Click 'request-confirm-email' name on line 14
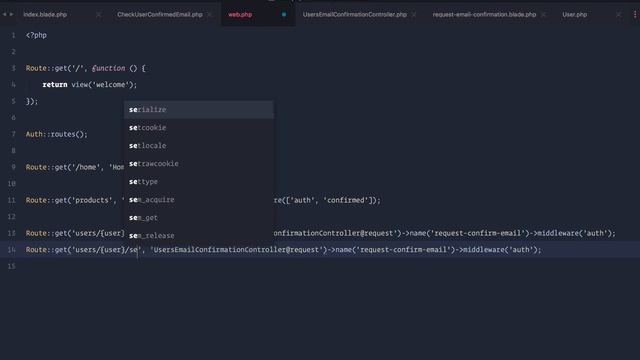 pos(404,250)
